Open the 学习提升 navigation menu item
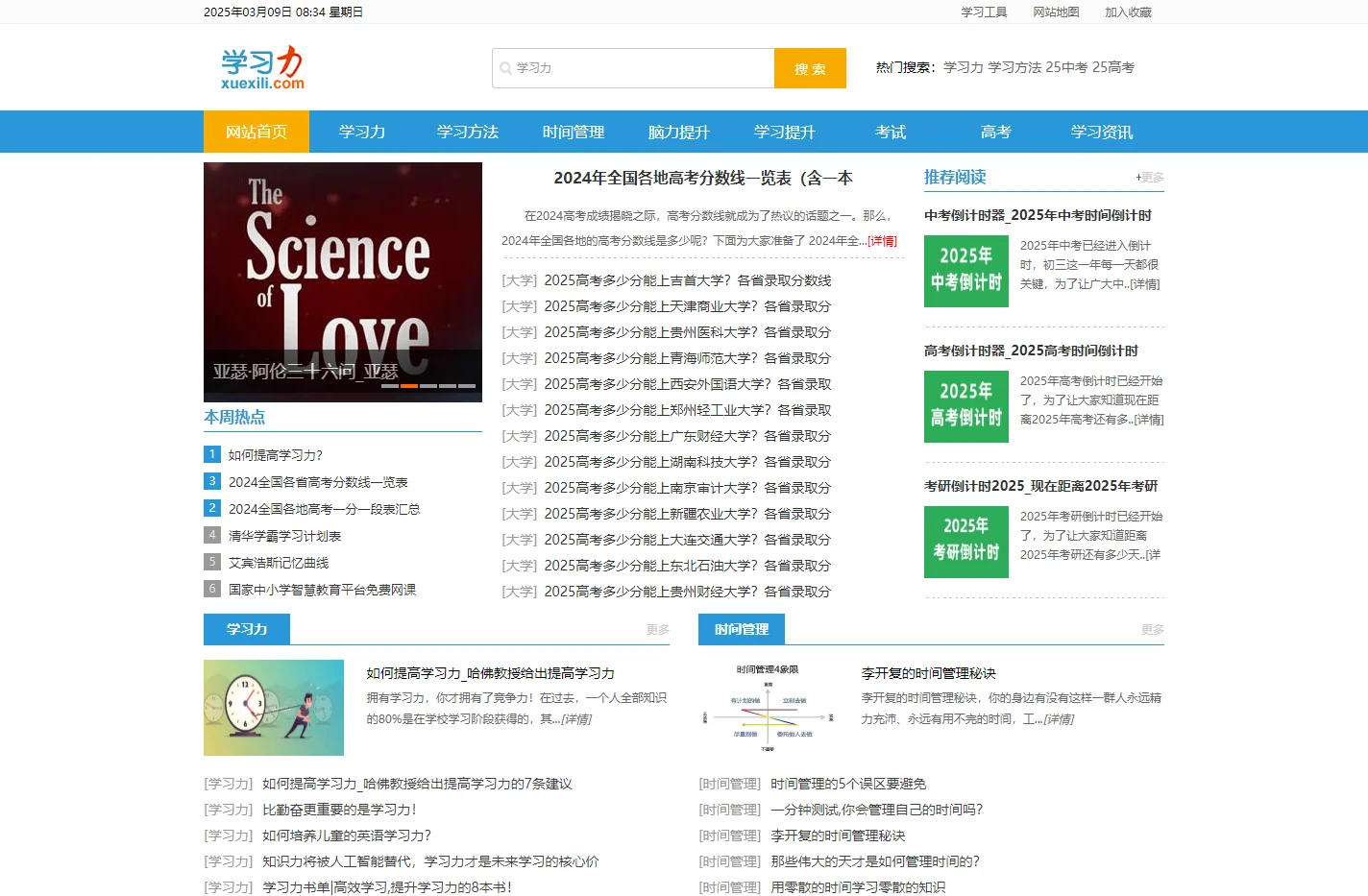Screen dimensions: 1368x896 785,132
